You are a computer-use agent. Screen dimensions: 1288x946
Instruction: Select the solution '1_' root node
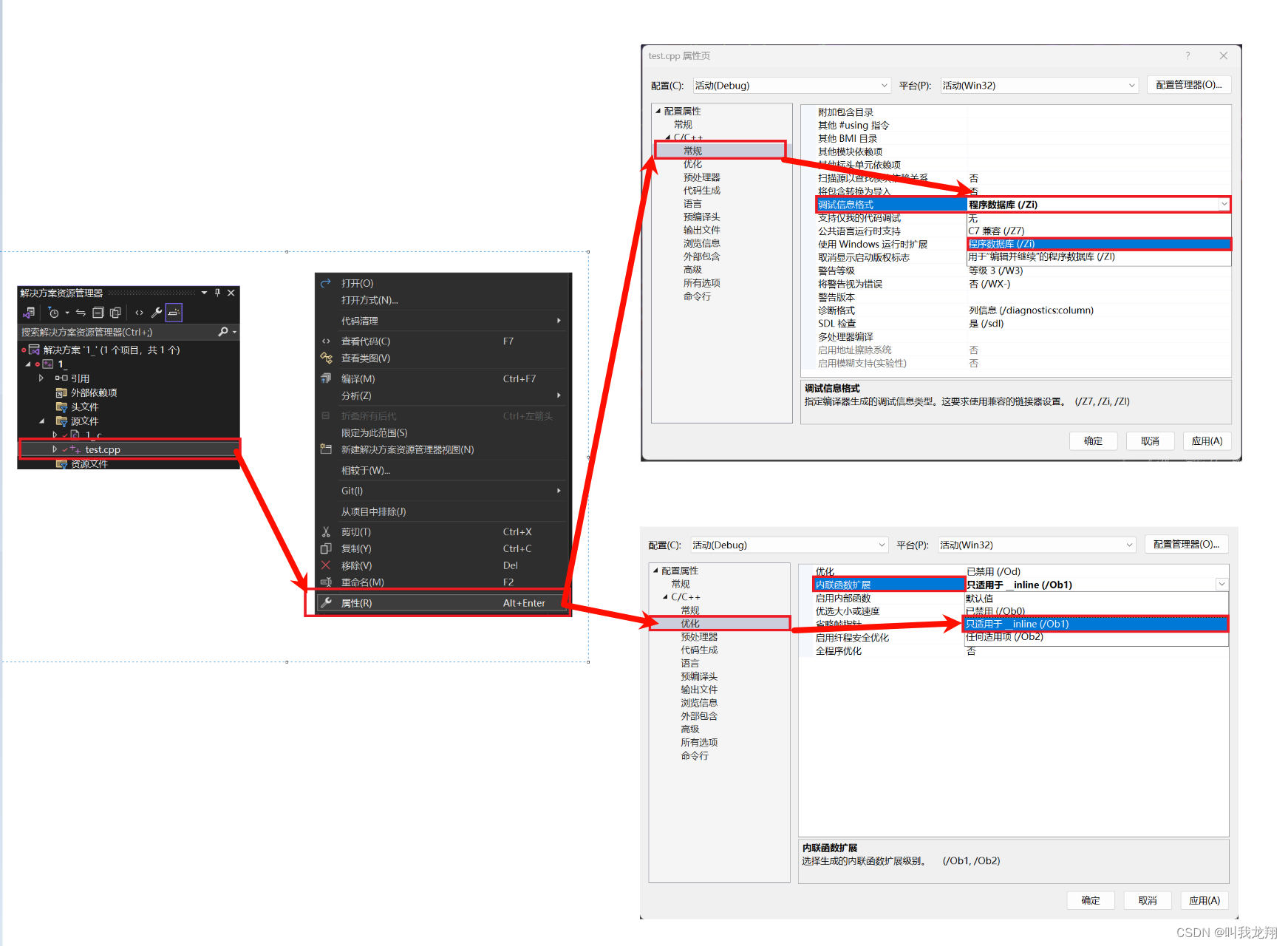pos(111,350)
